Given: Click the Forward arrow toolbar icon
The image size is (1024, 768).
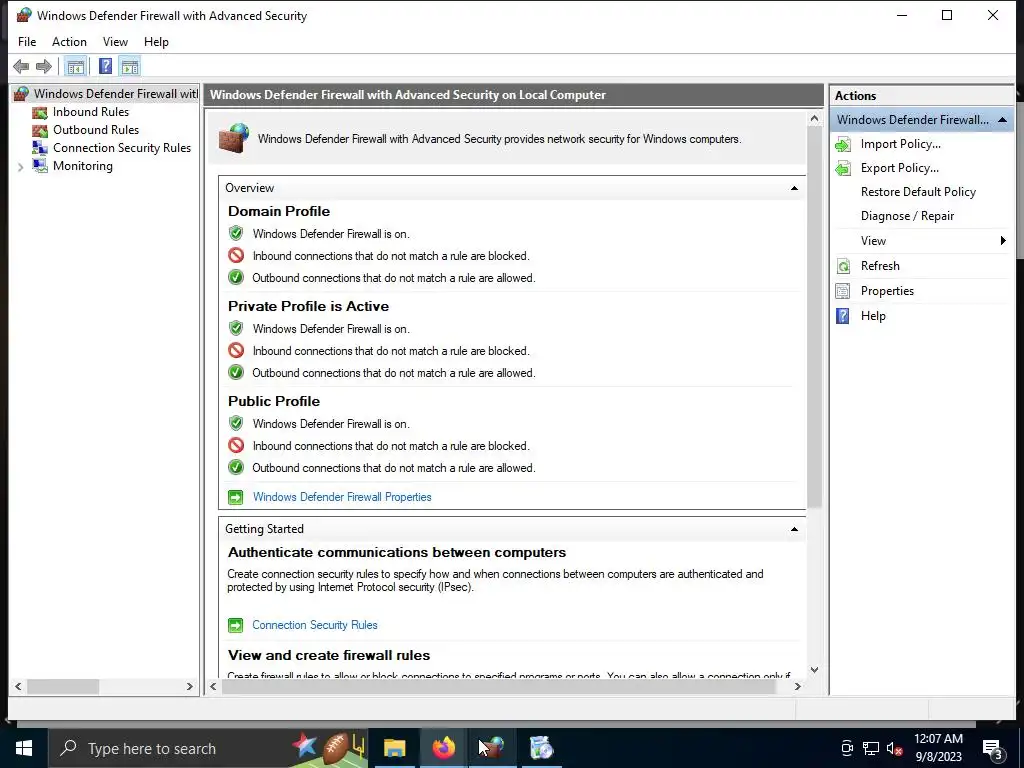Looking at the screenshot, I should [44, 66].
